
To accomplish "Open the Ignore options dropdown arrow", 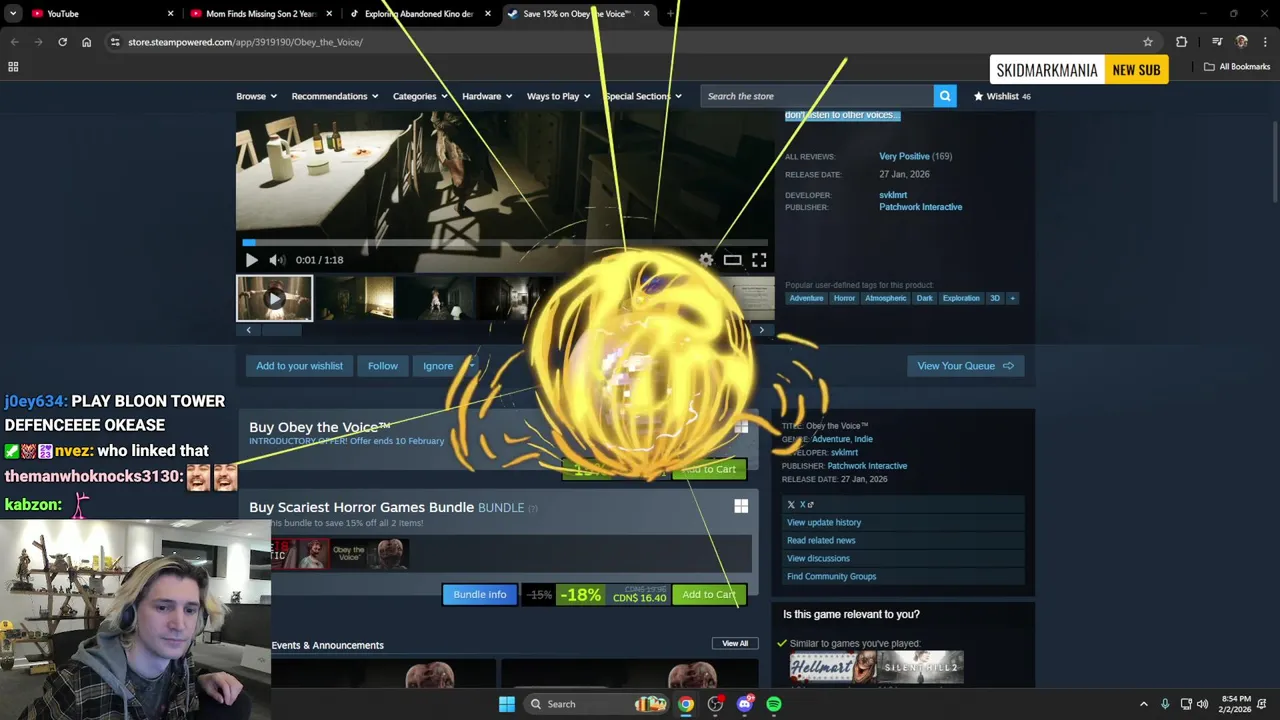I will point(472,366).
